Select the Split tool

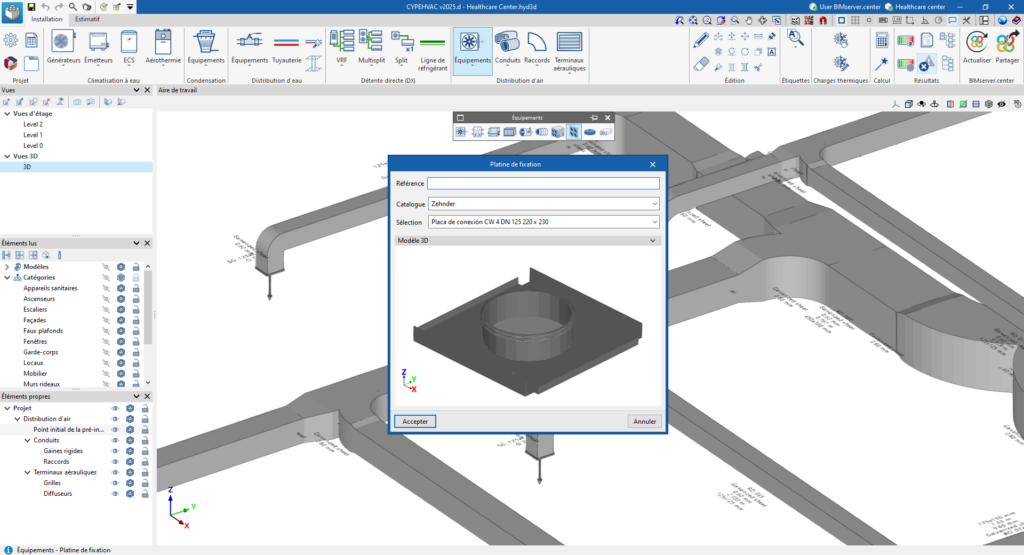point(401,47)
